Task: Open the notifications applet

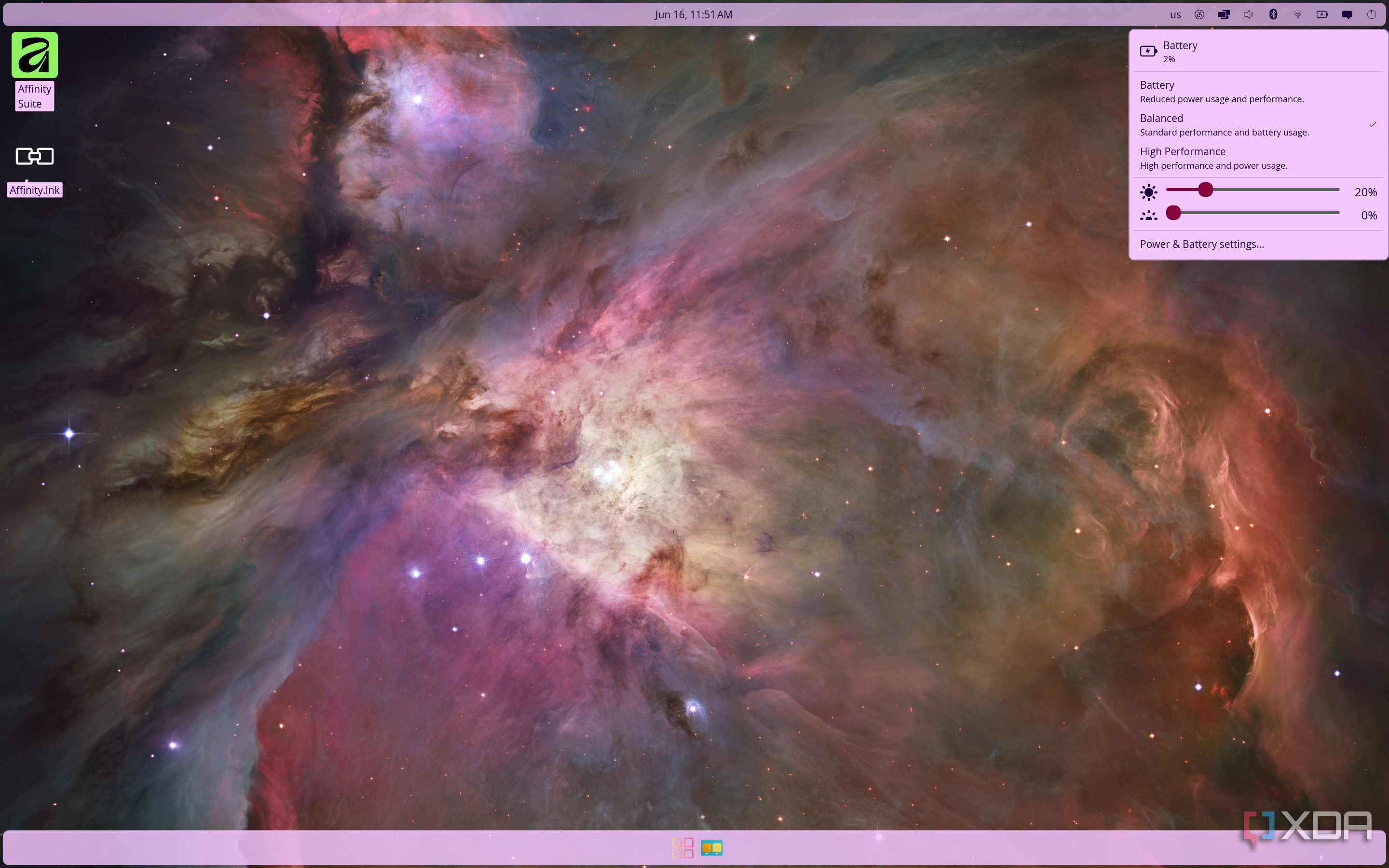Action: tap(1347, 15)
